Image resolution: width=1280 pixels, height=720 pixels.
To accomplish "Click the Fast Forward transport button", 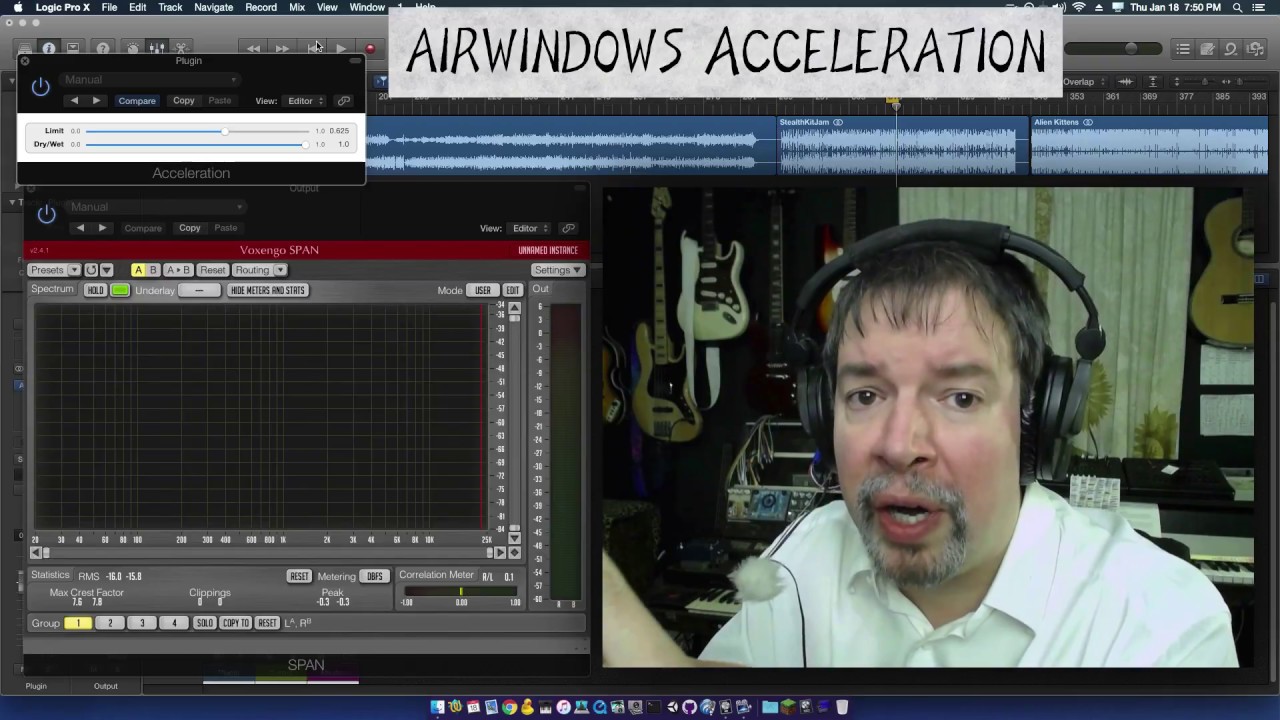I will point(283,48).
